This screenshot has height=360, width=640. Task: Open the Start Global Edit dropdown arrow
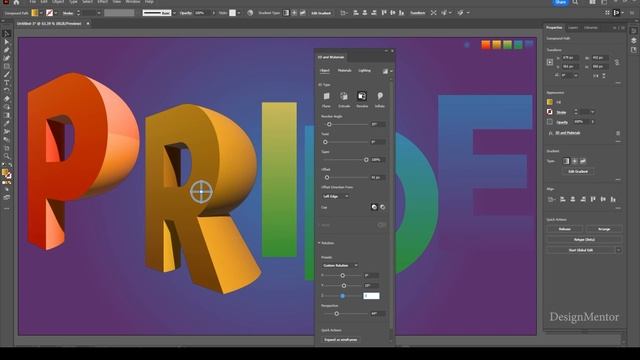(x=618, y=250)
